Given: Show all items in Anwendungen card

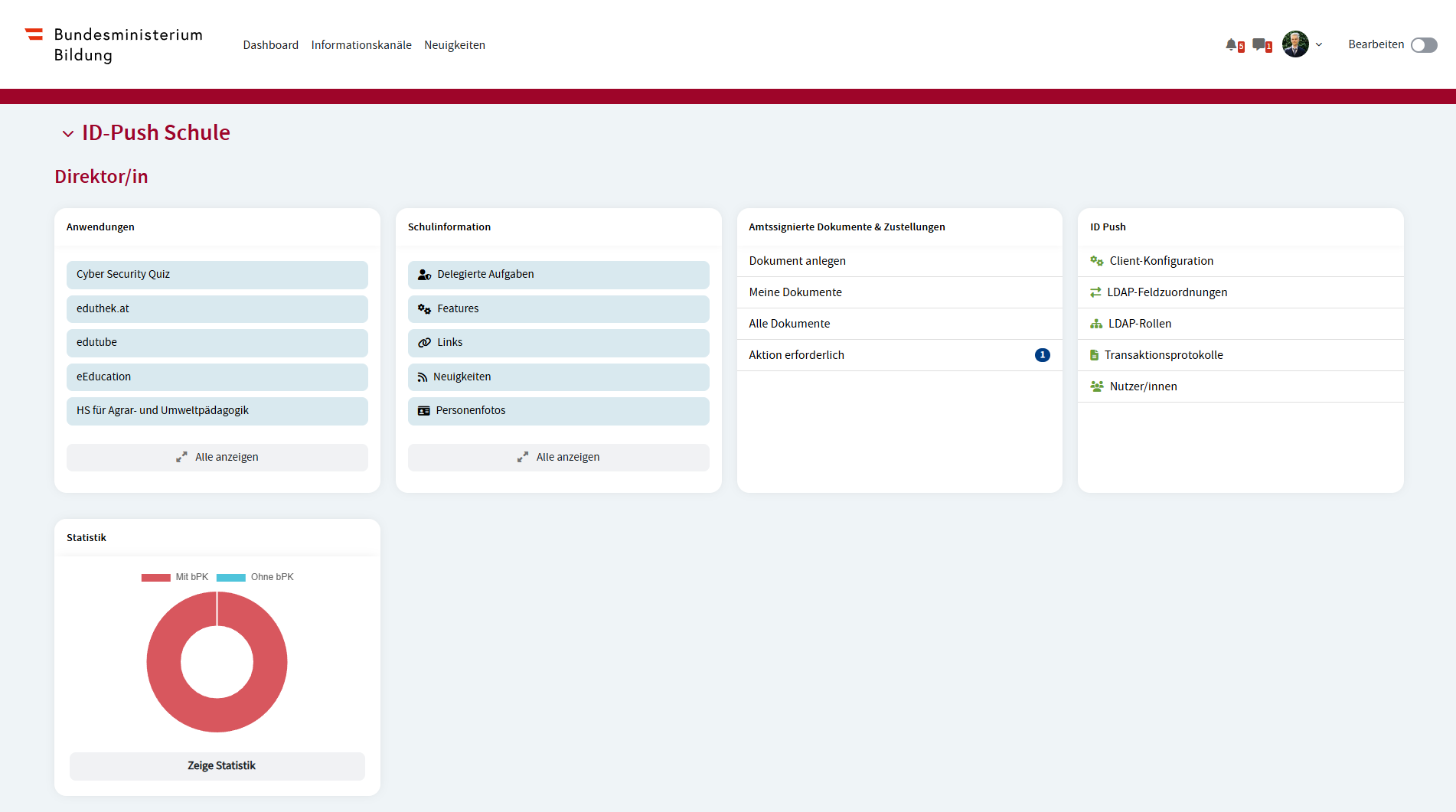Looking at the screenshot, I should 217,458.
